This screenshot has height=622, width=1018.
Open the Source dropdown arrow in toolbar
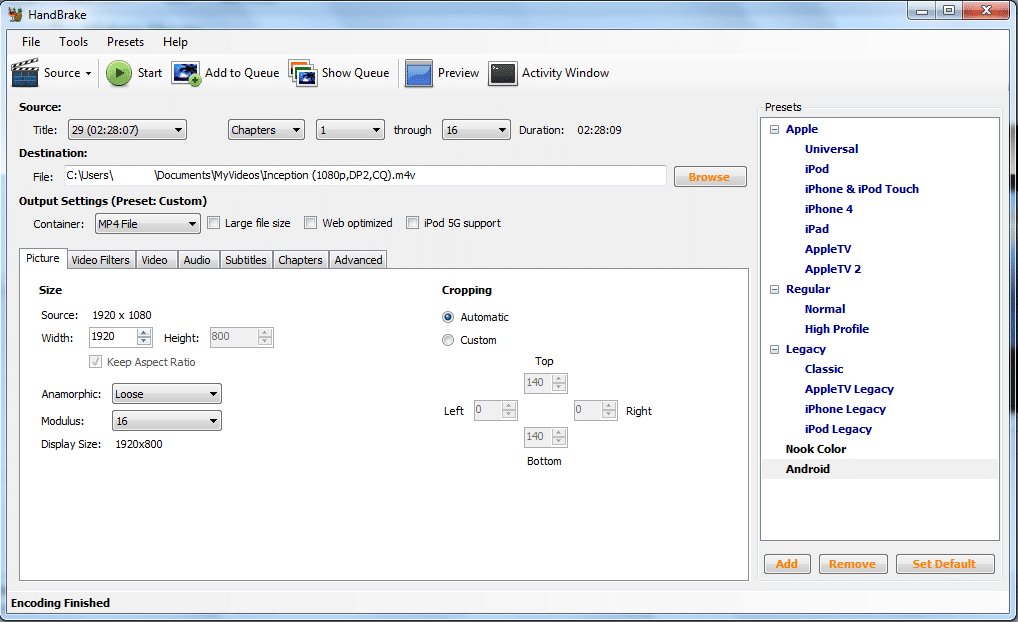click(x=88, y=73)
